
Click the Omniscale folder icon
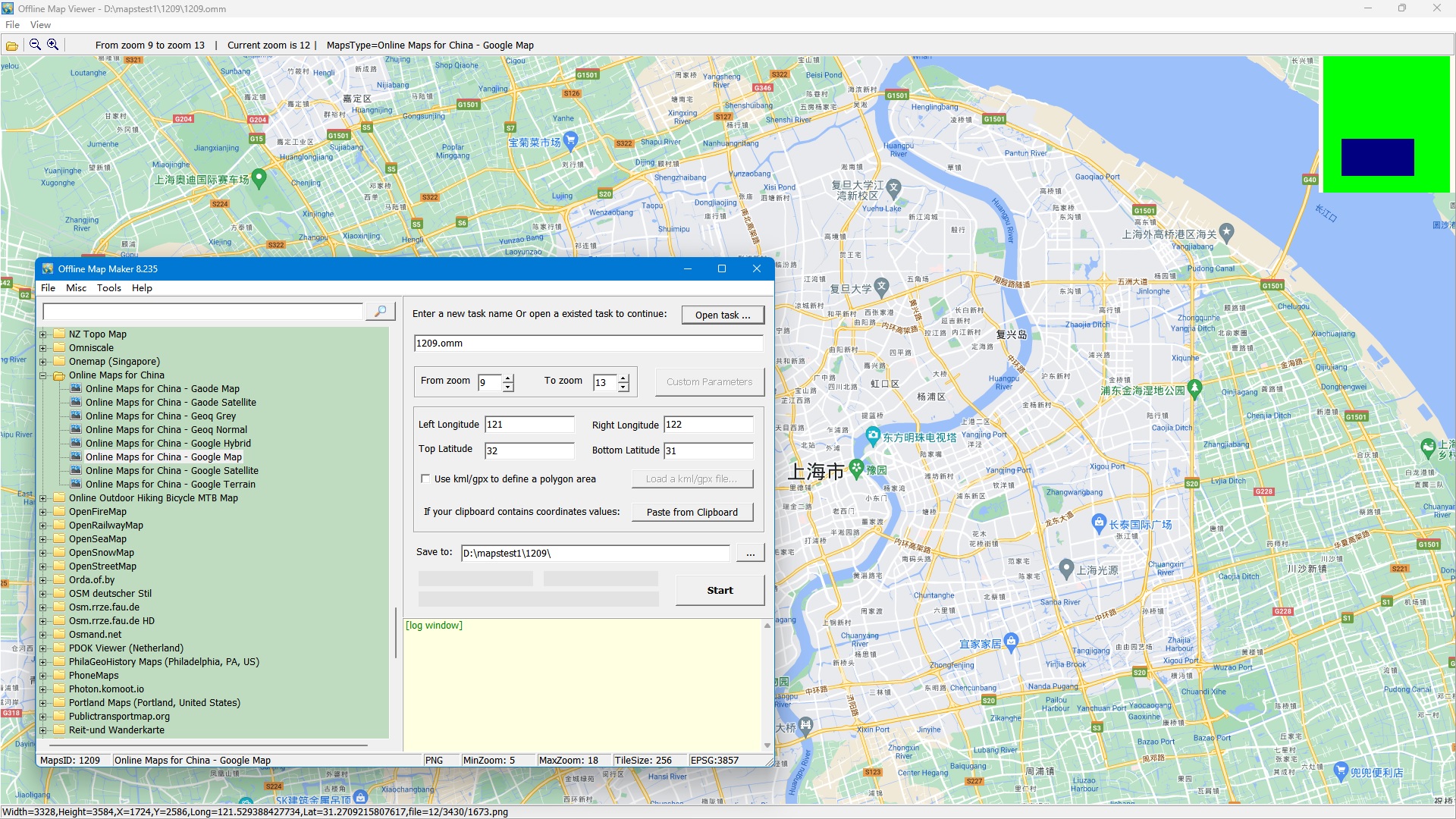[59, 347]
